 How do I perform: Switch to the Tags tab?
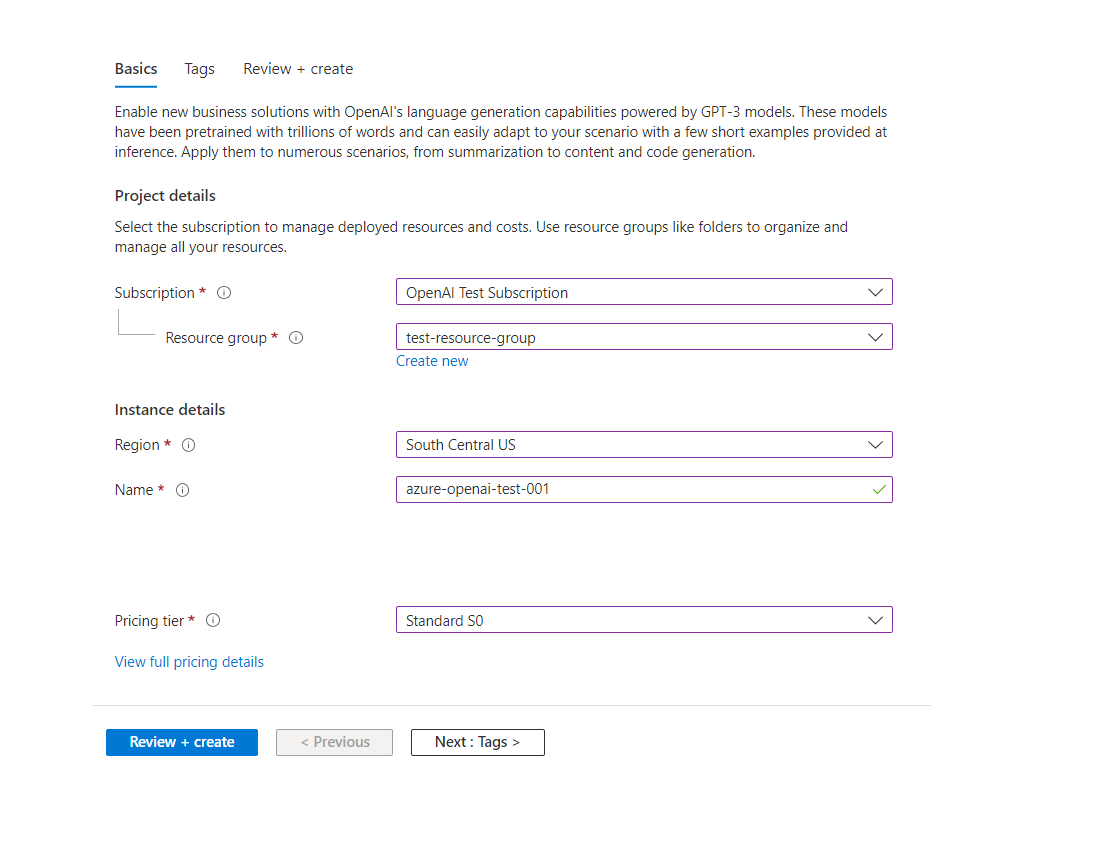coord(199,68)
